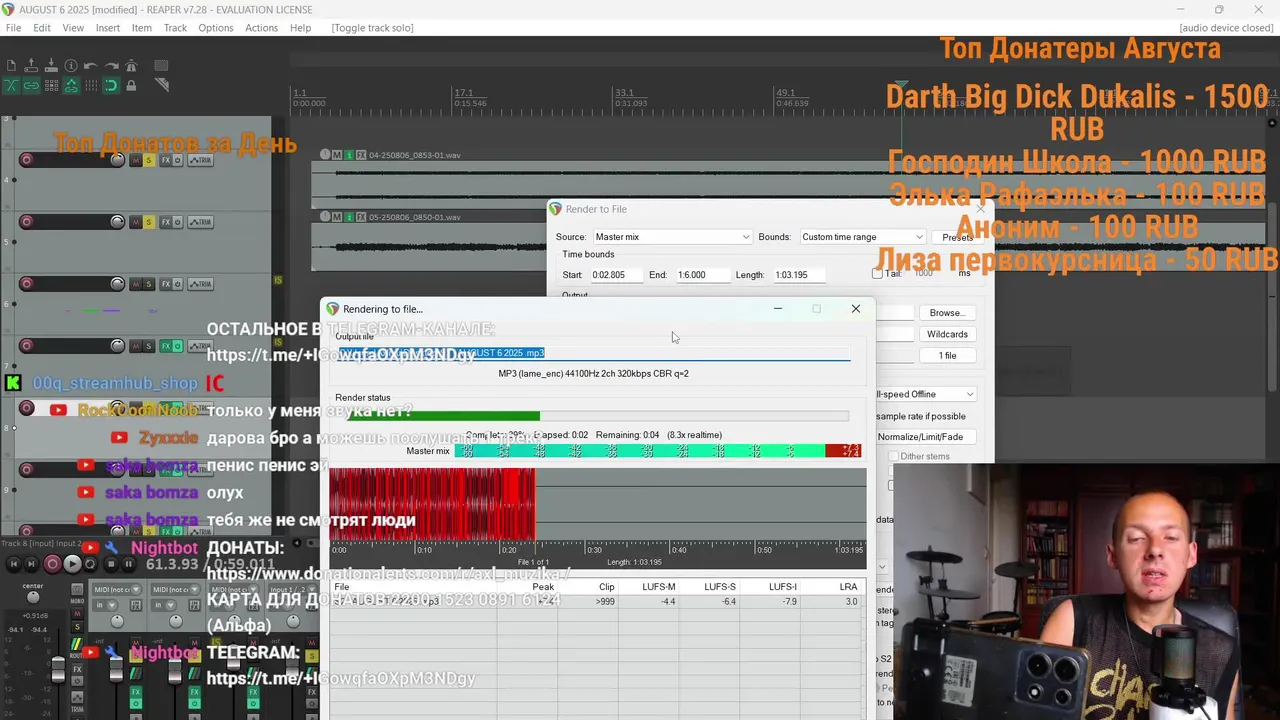The width and height of the screenshot is (1280, 720).
Task: Solo track 6
Action: click(x=149, y=284)
